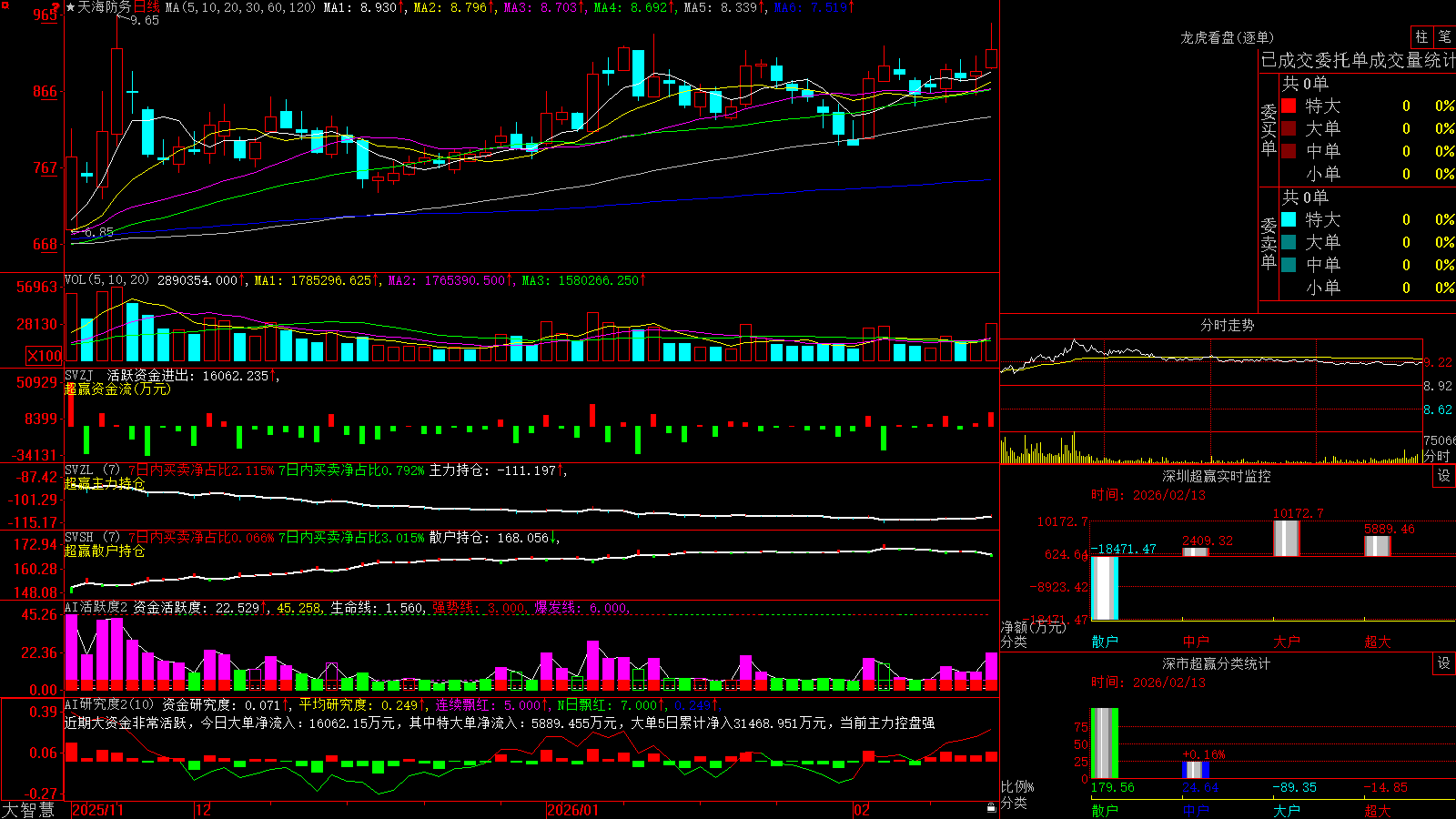Click the 天海防务 stock name

105,7
